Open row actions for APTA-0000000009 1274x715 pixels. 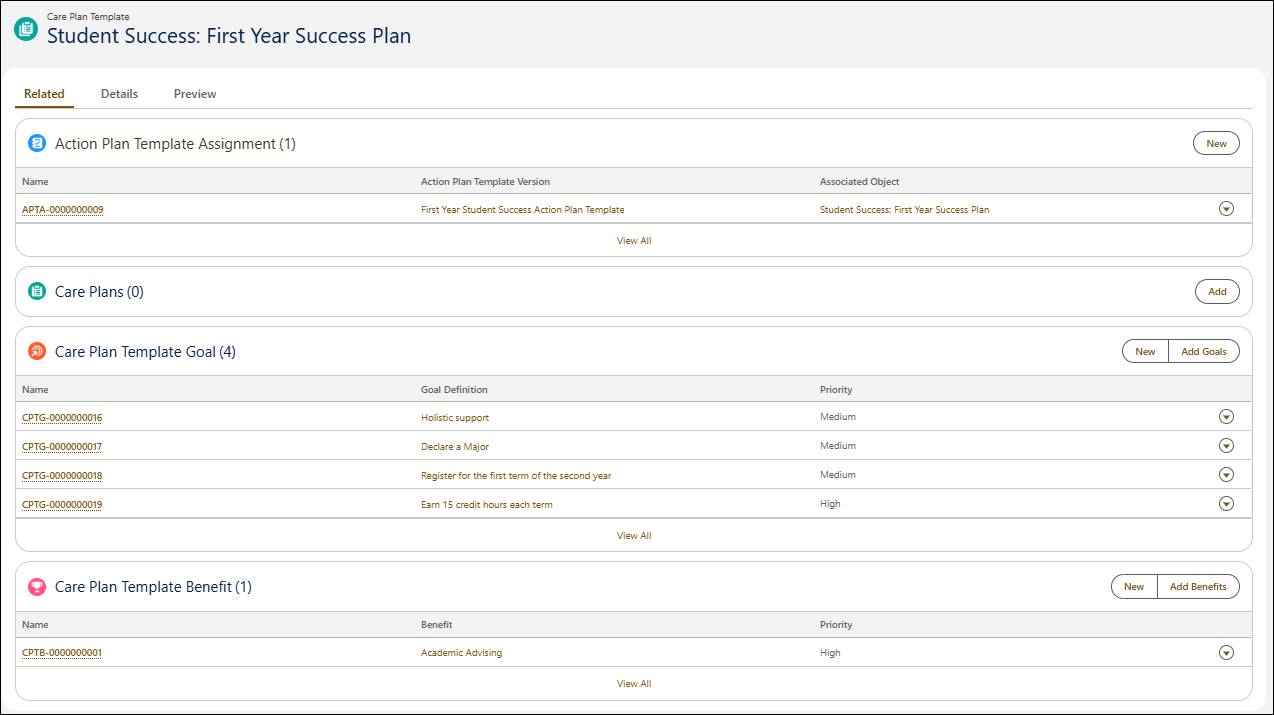[x=1226, y=208]
